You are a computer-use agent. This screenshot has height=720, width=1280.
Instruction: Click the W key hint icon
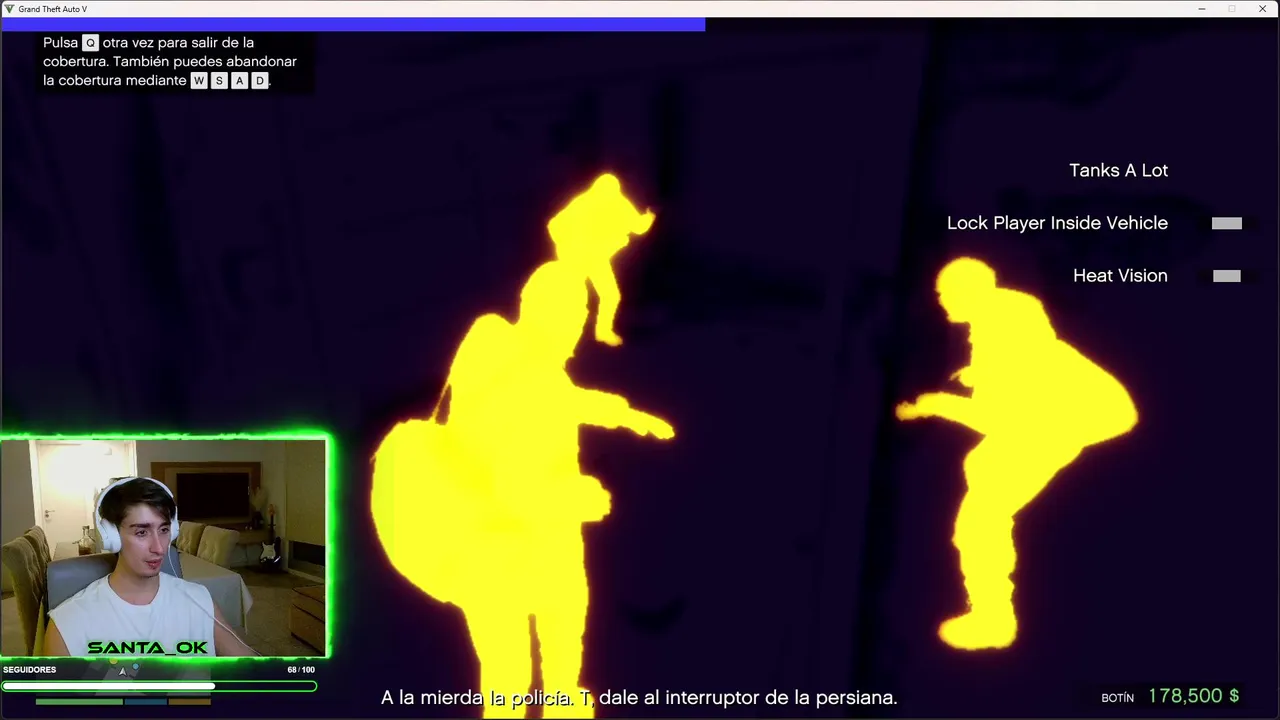click(x=199, y=81)
